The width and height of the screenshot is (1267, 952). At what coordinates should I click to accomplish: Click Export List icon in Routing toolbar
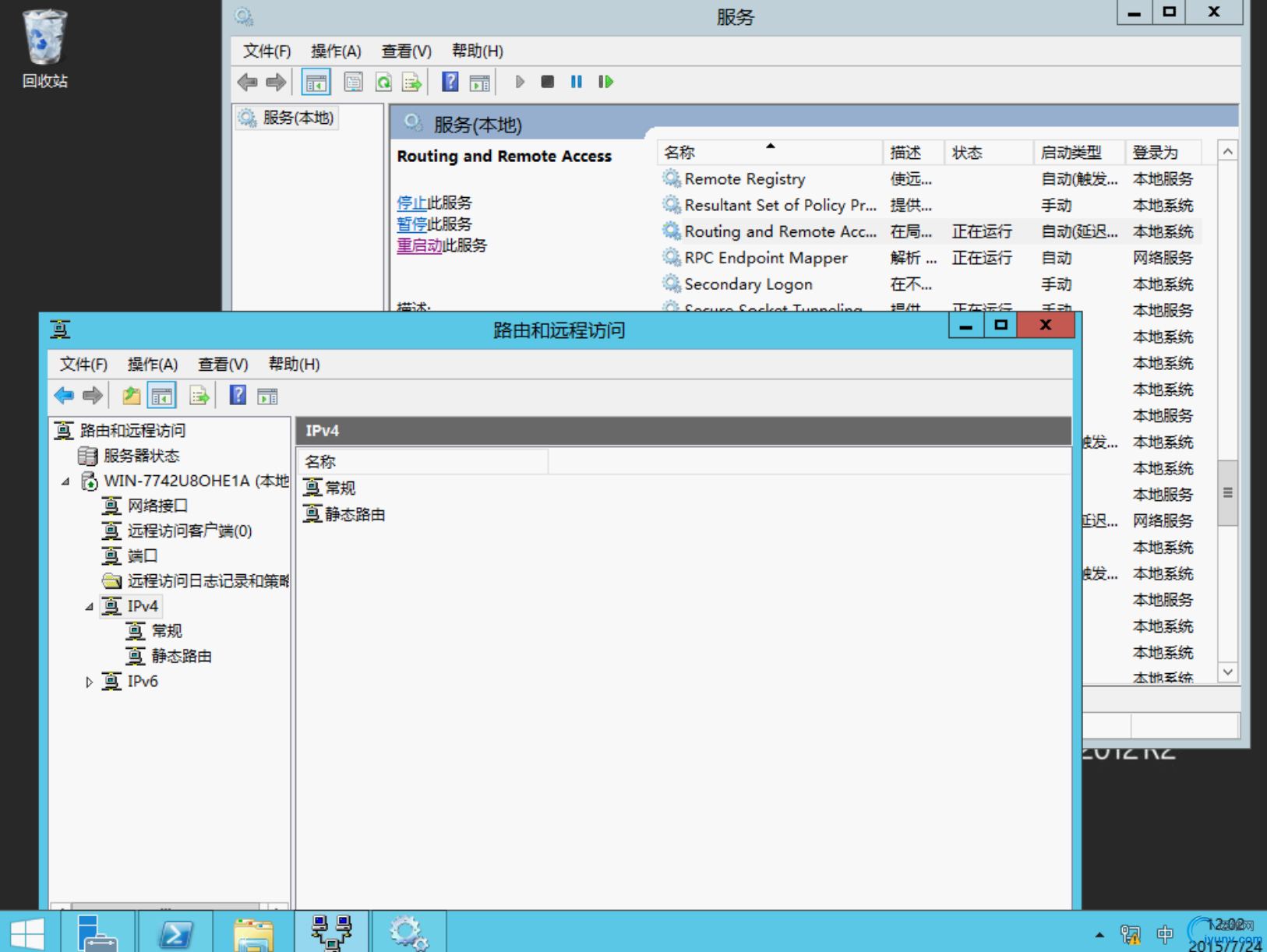pos(199,396)
